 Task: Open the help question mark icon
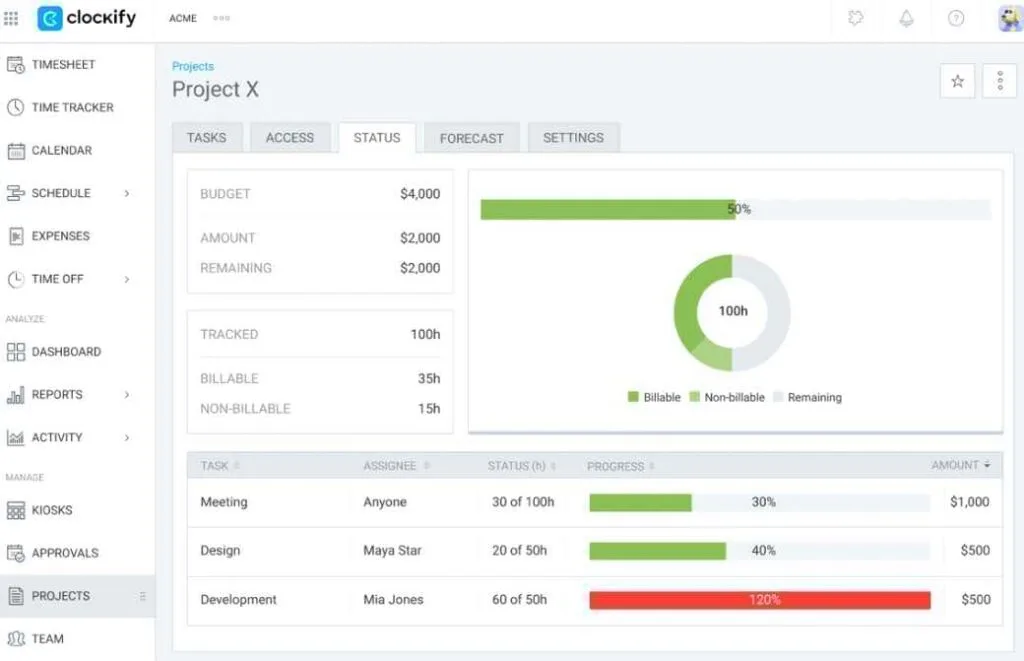point(956,18)
